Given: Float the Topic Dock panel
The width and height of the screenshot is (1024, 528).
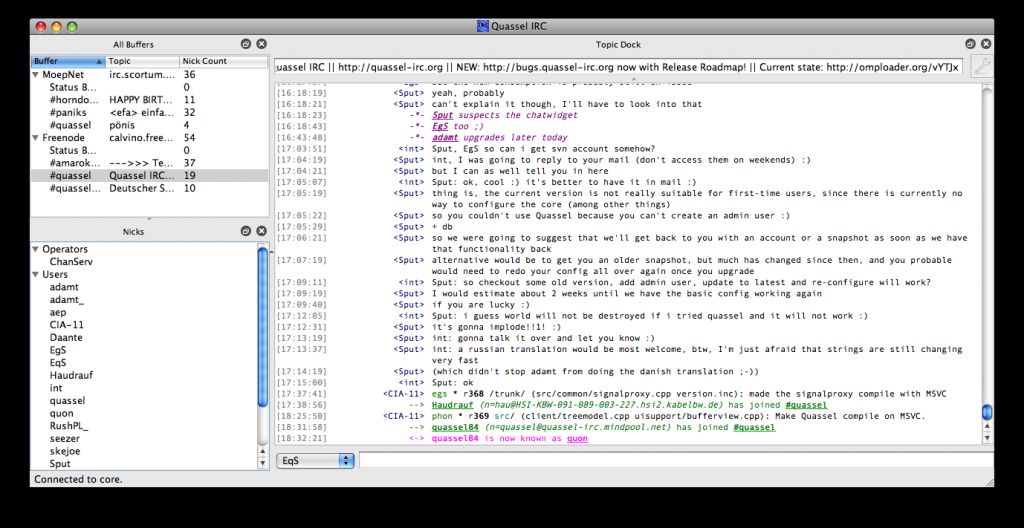Looking at the screenshot, I should (x=970, y=44).
